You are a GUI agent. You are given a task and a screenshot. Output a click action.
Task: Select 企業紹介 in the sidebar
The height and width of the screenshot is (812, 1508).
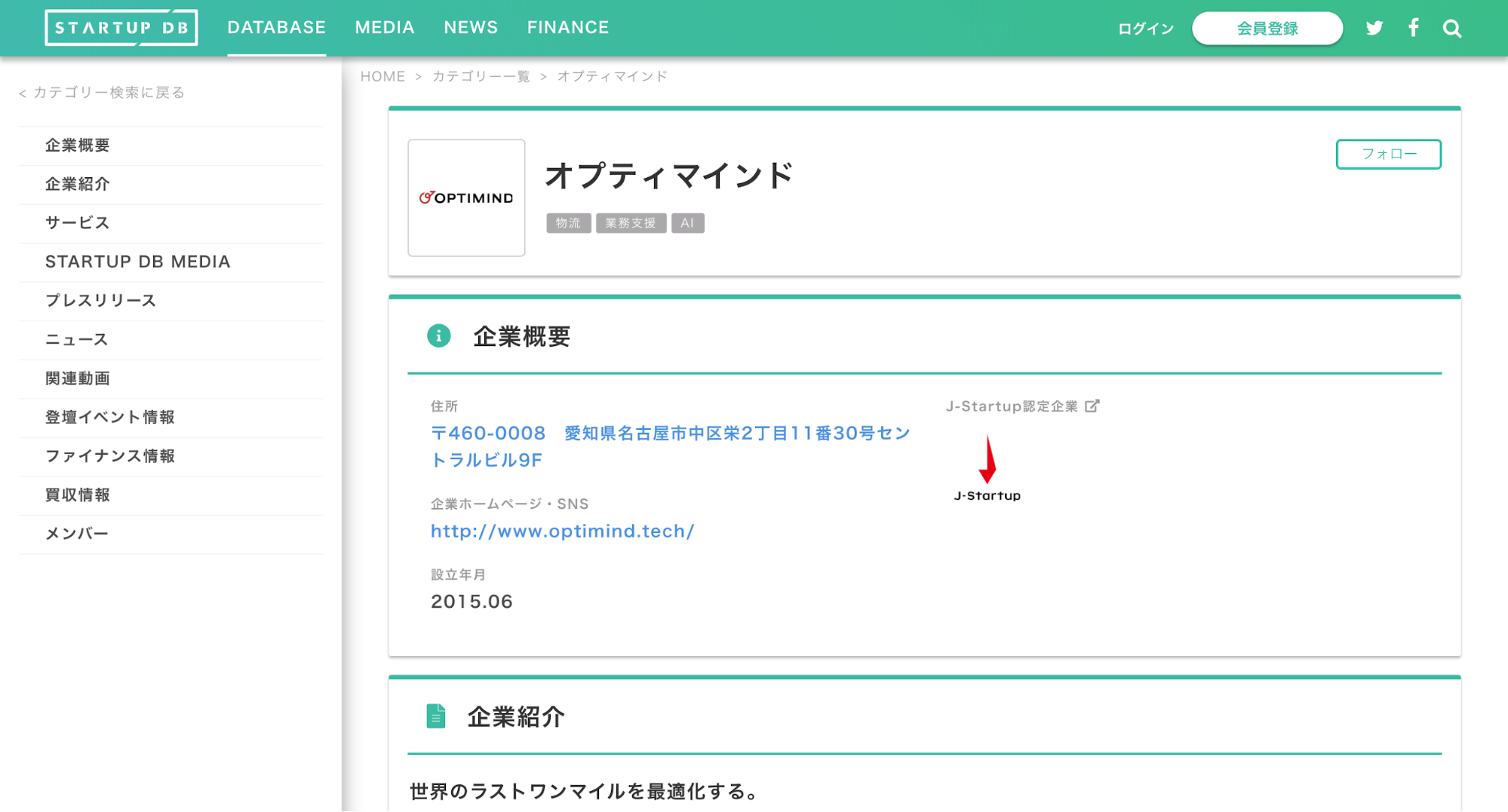(170, 185)
